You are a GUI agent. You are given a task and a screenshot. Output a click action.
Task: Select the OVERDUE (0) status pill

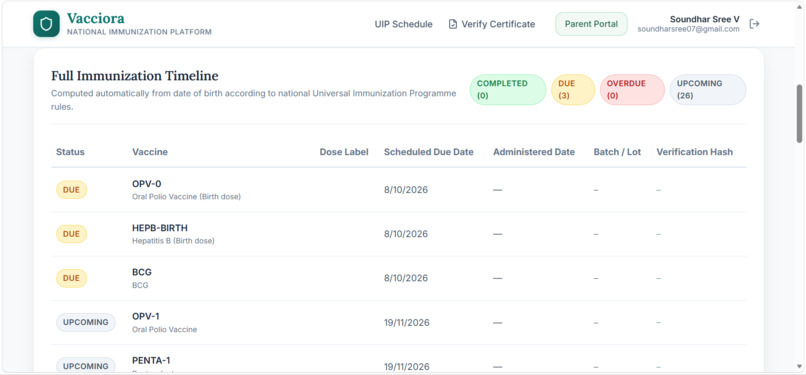[x=632, y=89]
